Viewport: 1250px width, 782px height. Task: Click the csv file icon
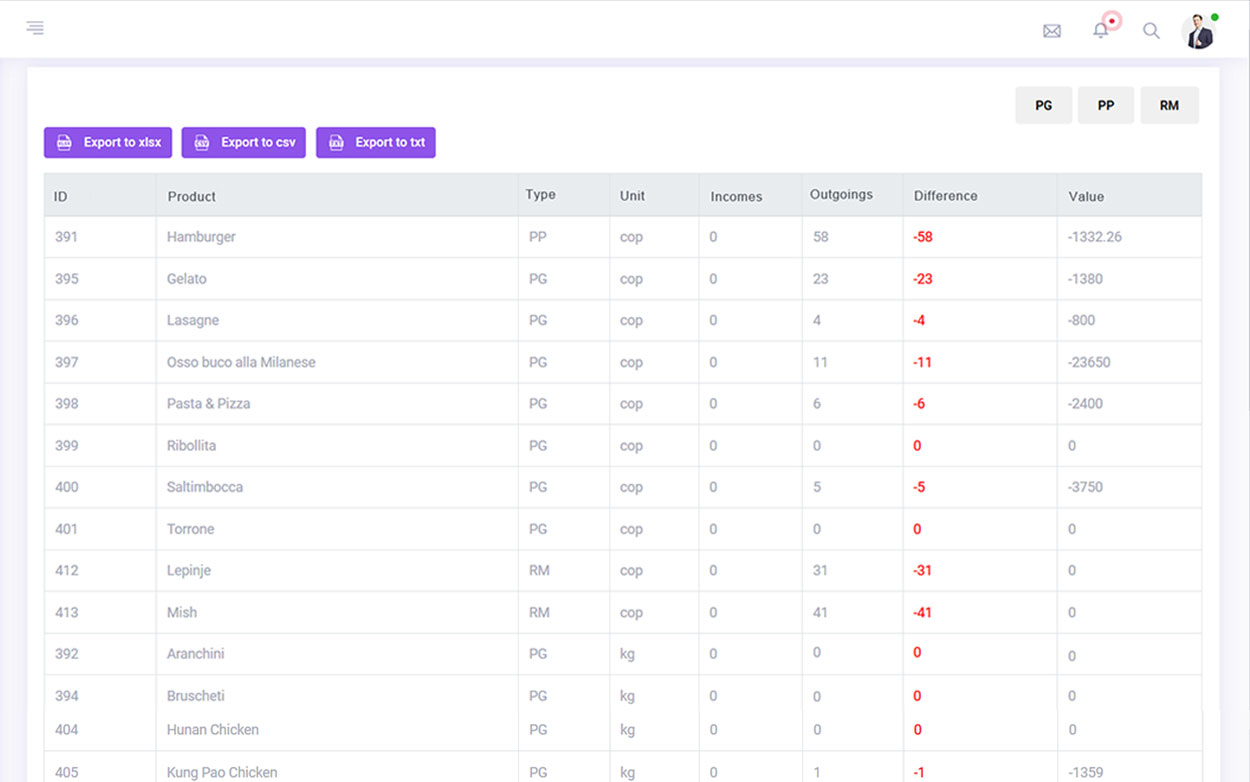click(x=202, y=143)
